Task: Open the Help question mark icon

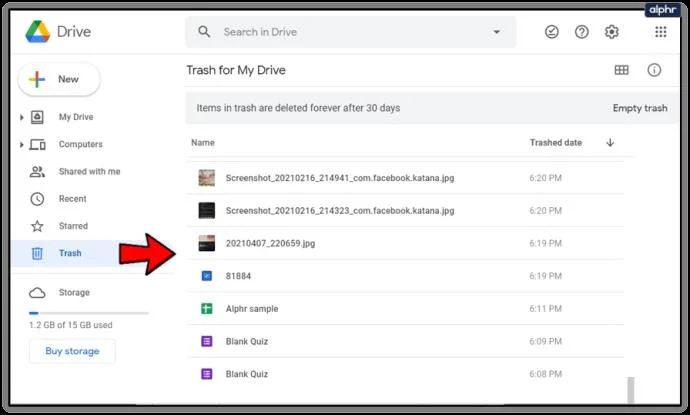Action: click(x=581, y=32)
